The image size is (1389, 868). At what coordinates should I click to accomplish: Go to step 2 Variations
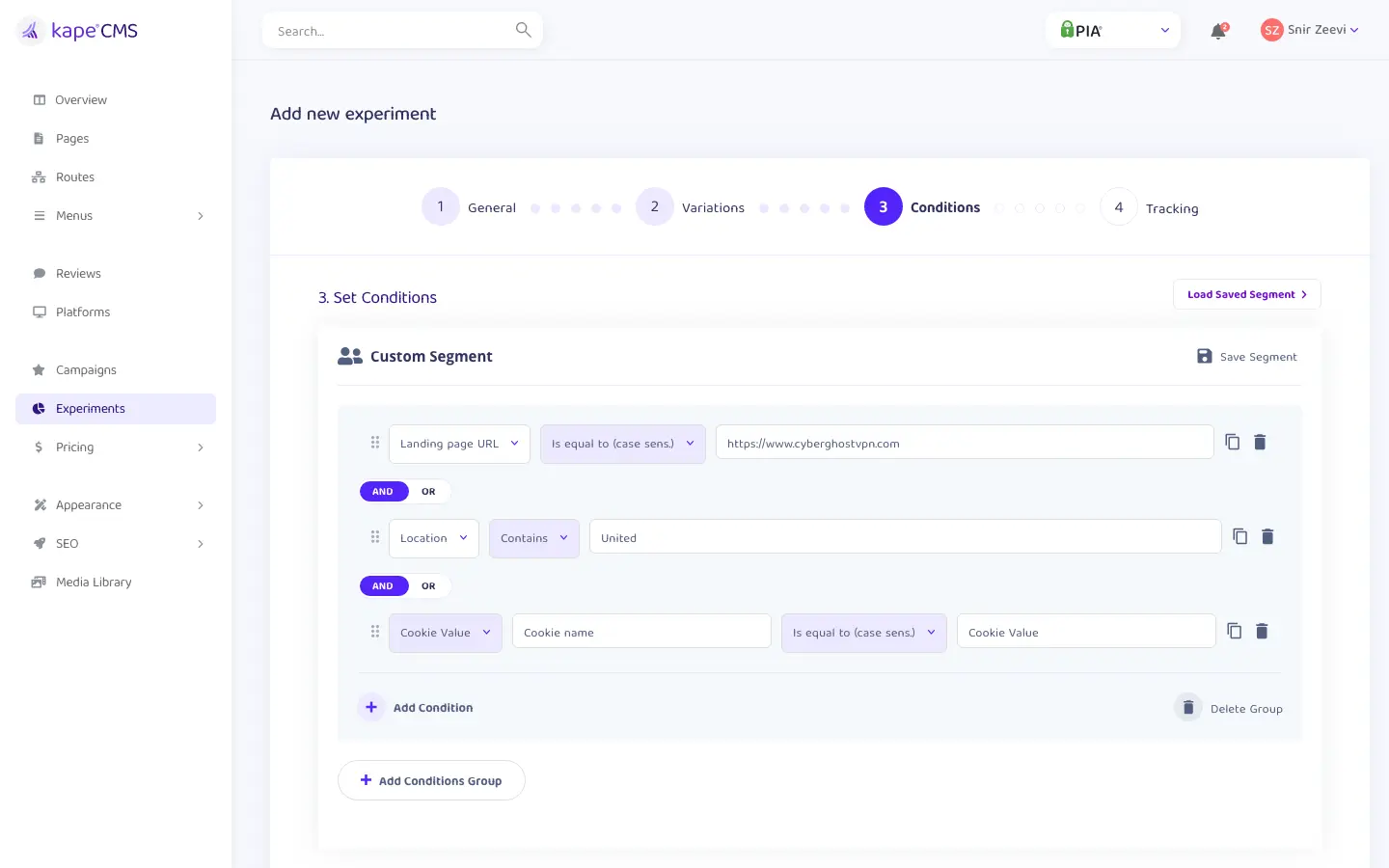691,206
